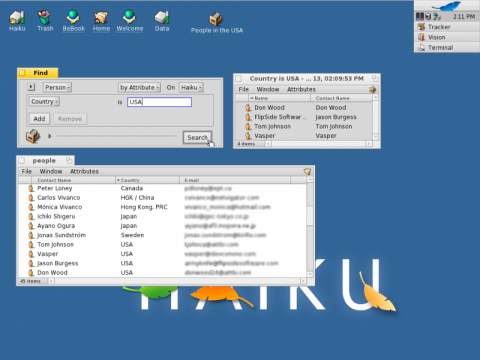Screen dimensions: 480x360
Task: Open File menu in people window
Action: pyautogui.click(x=27, y=171)
